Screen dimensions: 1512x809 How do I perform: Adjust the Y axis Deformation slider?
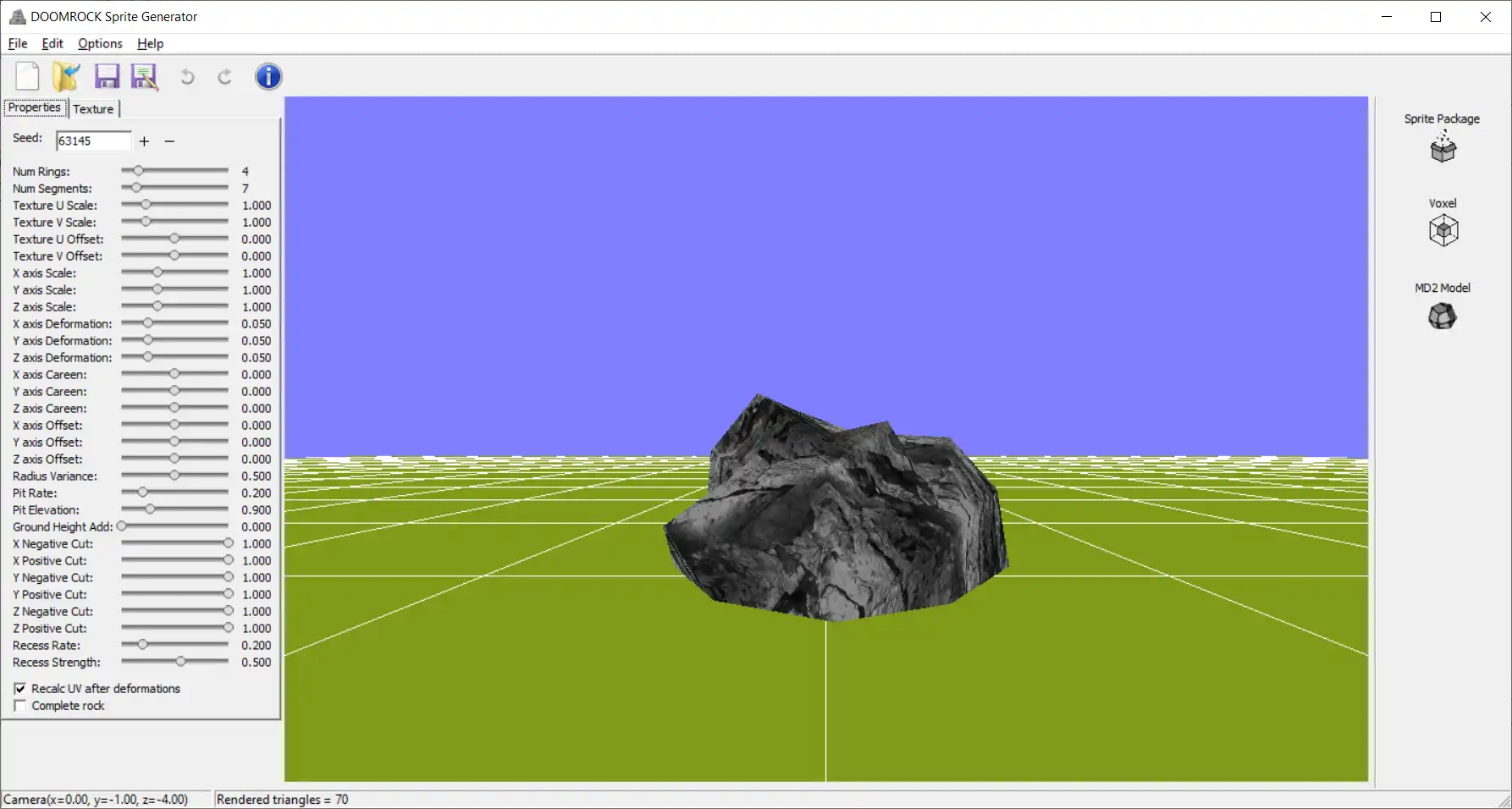point(174,340)
